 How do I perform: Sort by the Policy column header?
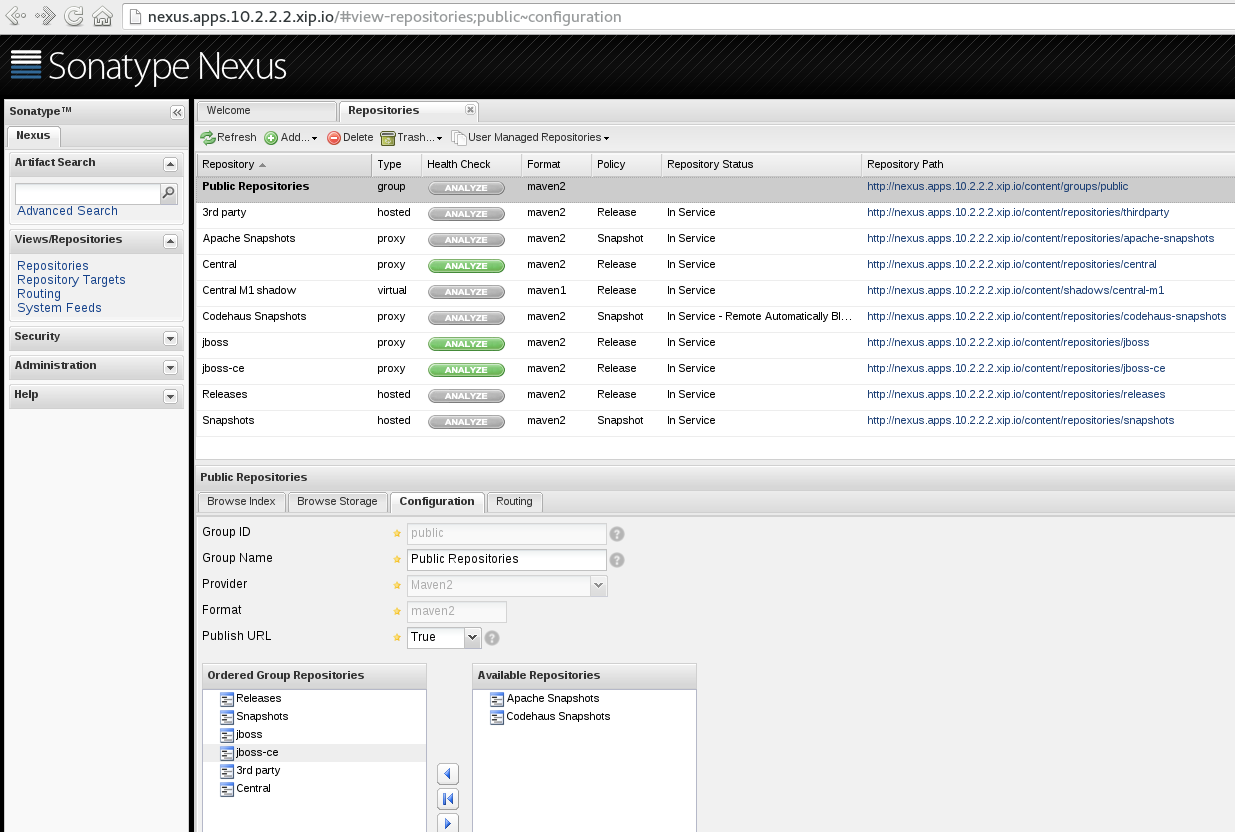pyautogui.click(x=626, y=165)
